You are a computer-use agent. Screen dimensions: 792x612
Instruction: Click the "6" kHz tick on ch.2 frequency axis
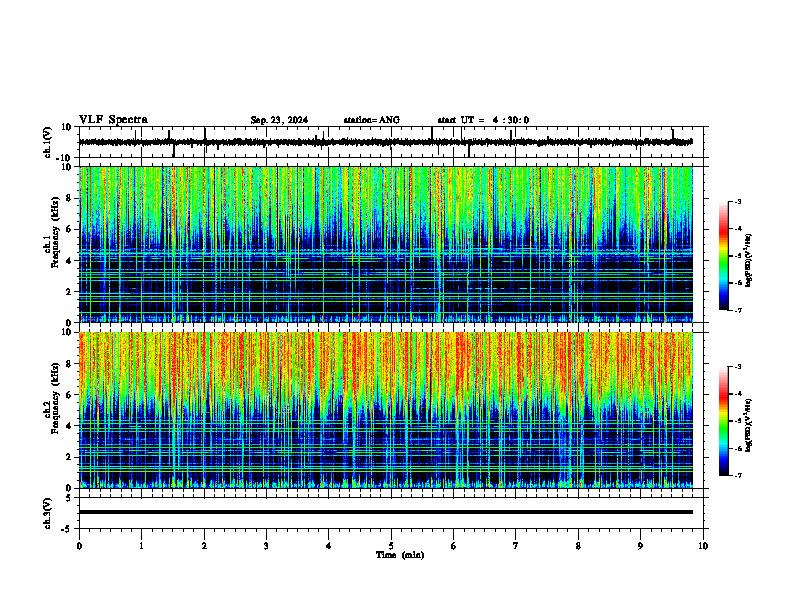[x=70, y=395]
